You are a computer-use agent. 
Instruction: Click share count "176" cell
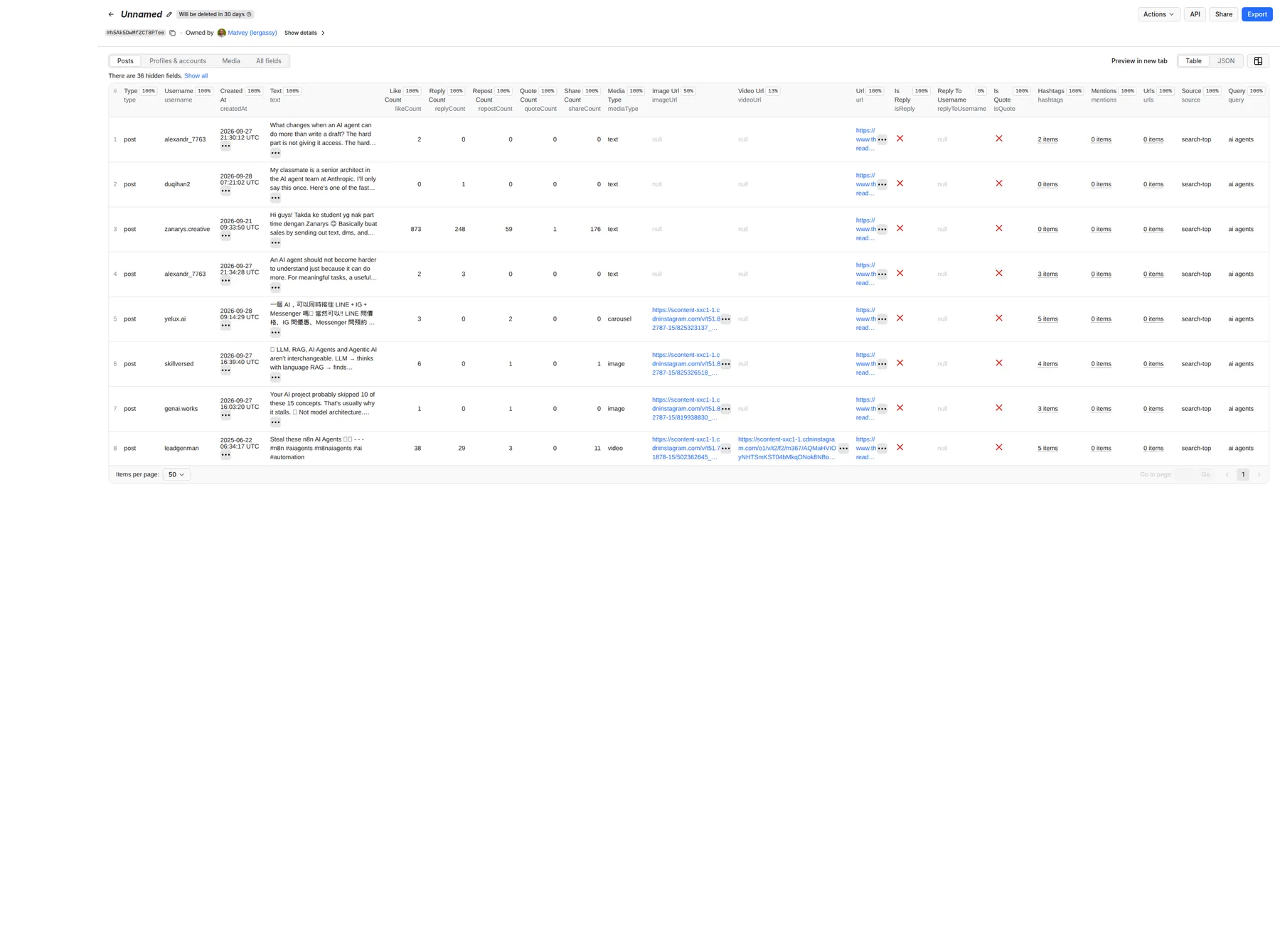pyautogui.click(x=595, y=229)
